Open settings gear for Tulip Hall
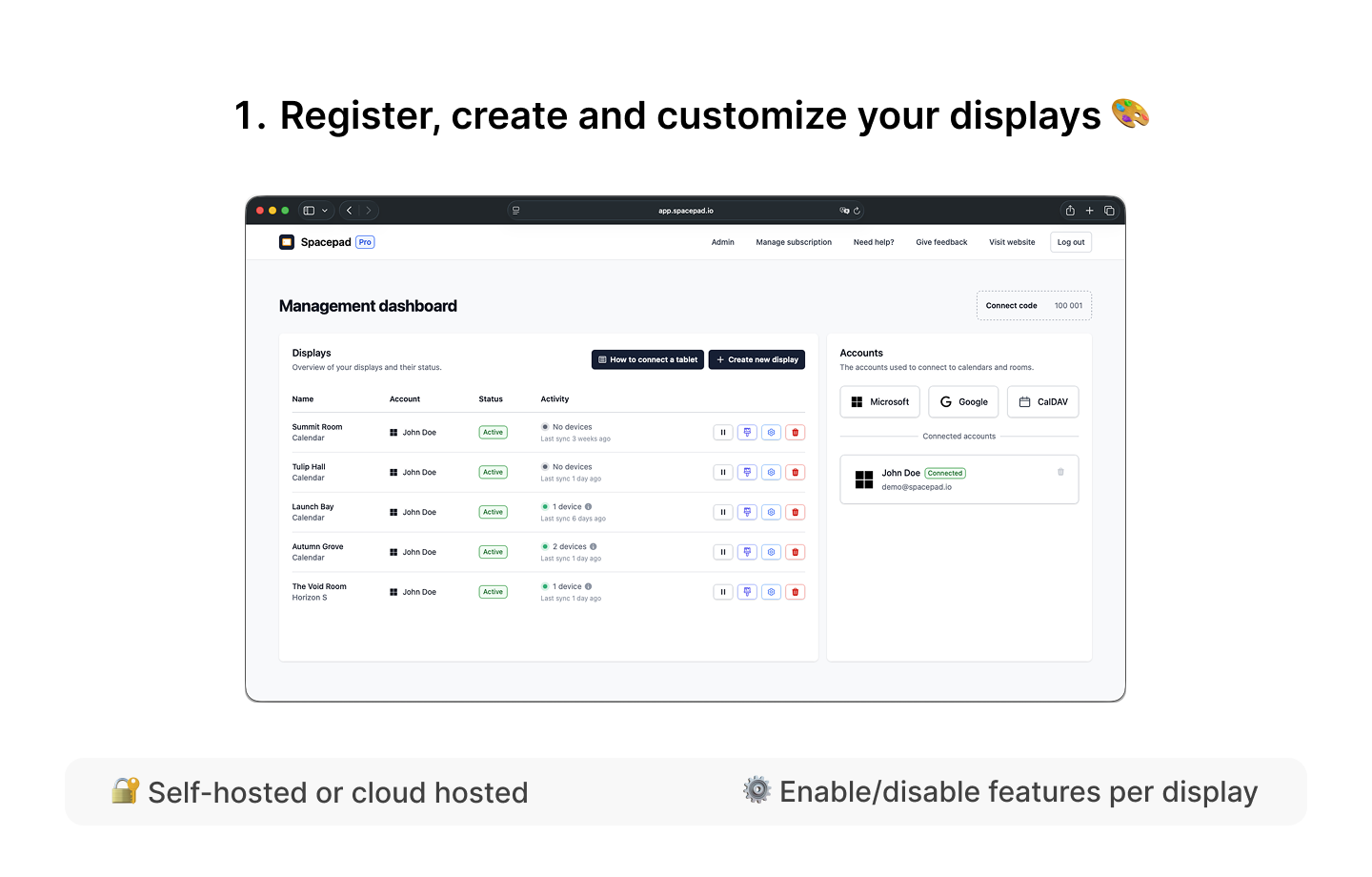 [771, 473]
